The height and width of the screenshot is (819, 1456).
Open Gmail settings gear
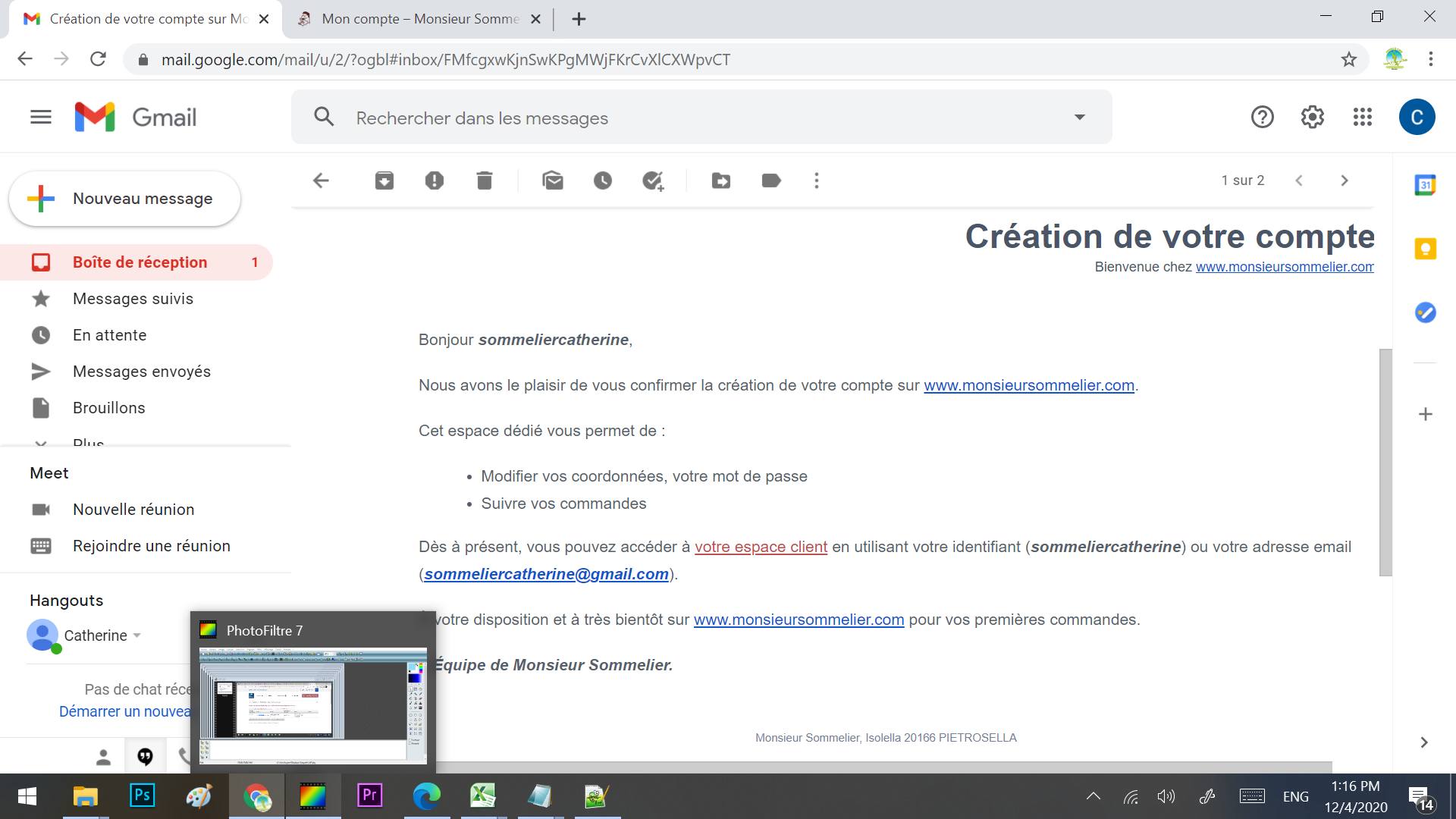tap(1313, 117)
